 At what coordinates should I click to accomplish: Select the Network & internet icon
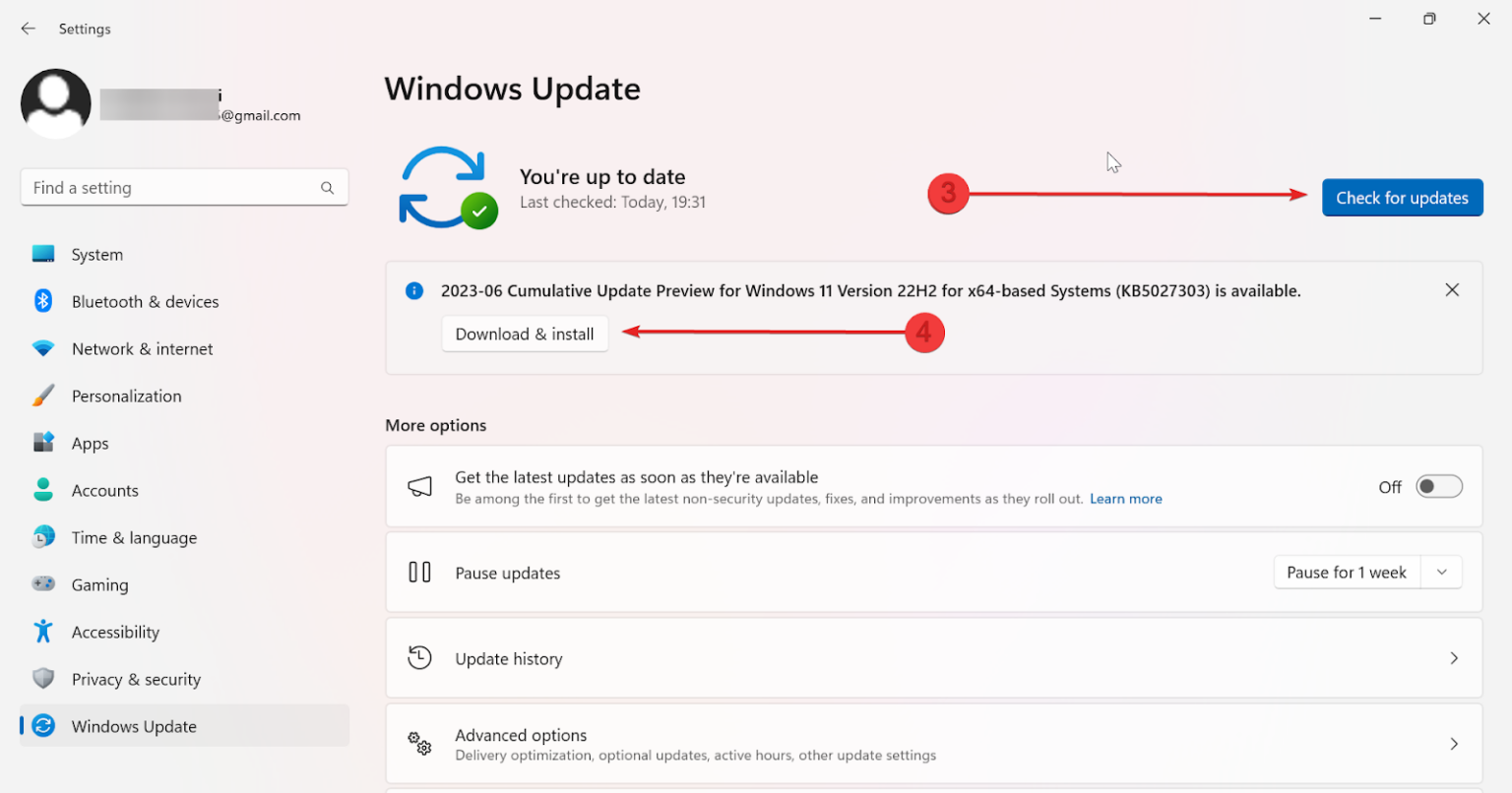tap(43, 348)
